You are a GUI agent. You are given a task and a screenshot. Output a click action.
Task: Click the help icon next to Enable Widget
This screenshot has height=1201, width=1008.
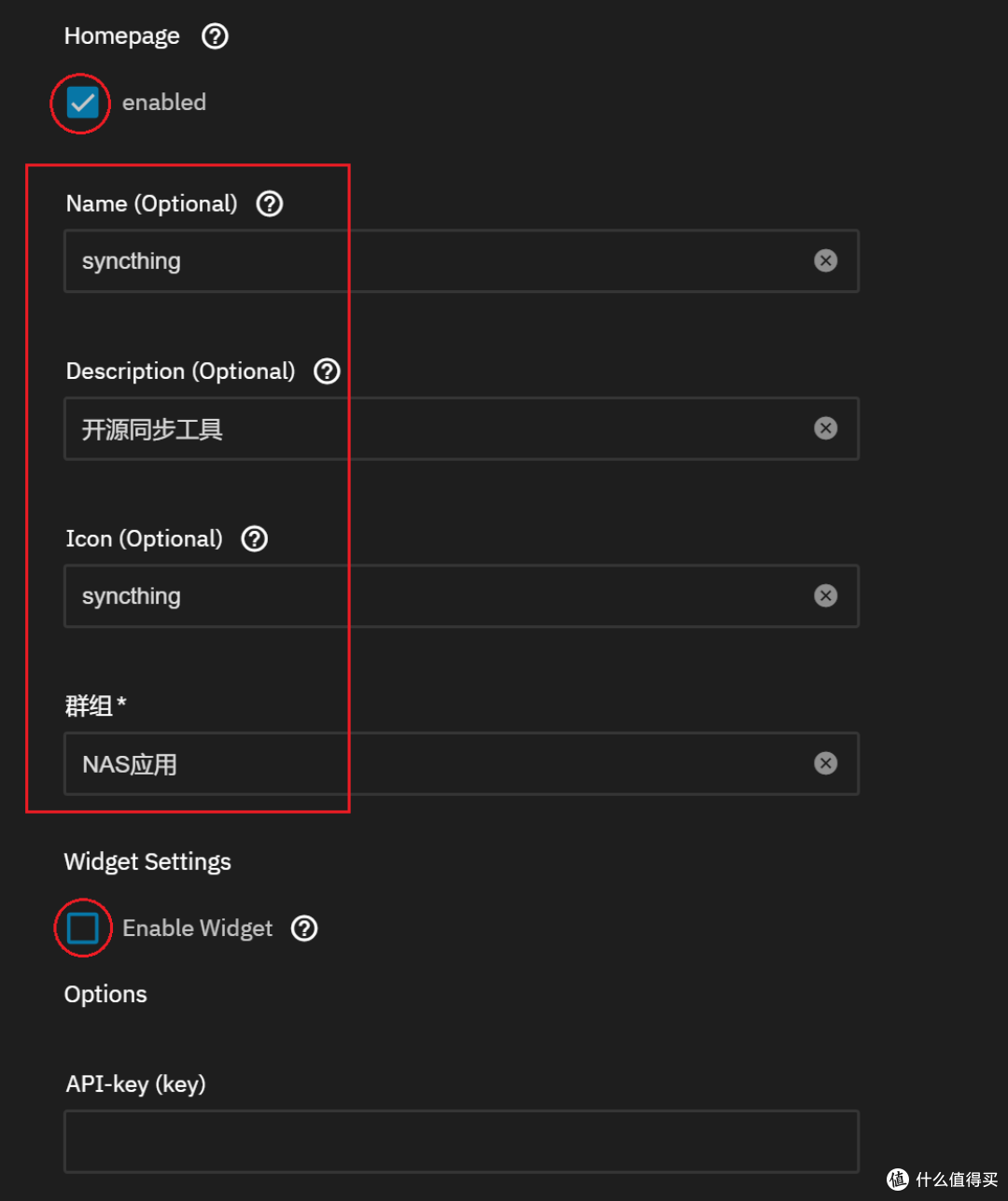pos(304,928)
